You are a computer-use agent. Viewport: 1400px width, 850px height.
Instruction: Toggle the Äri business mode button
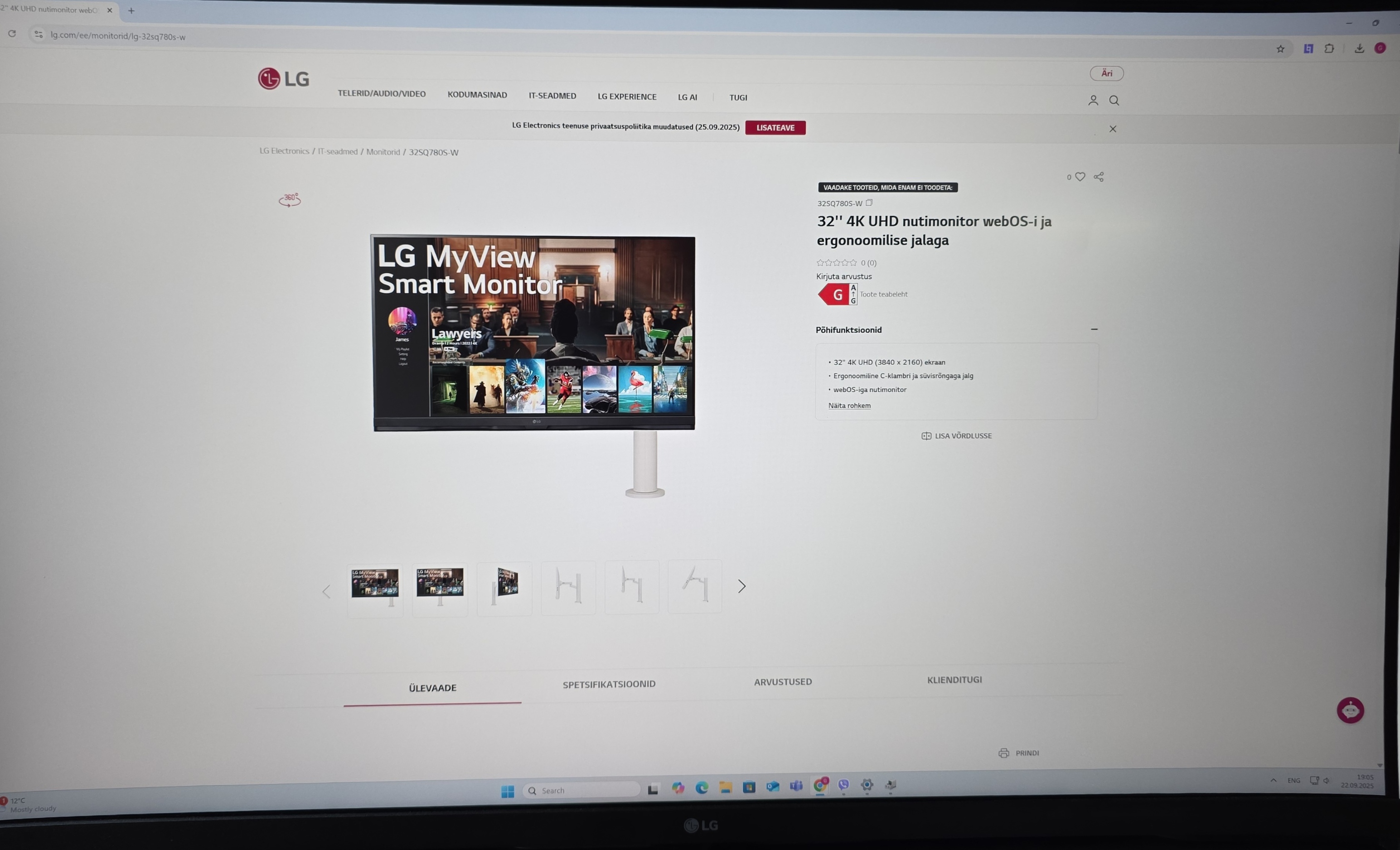1106,73
